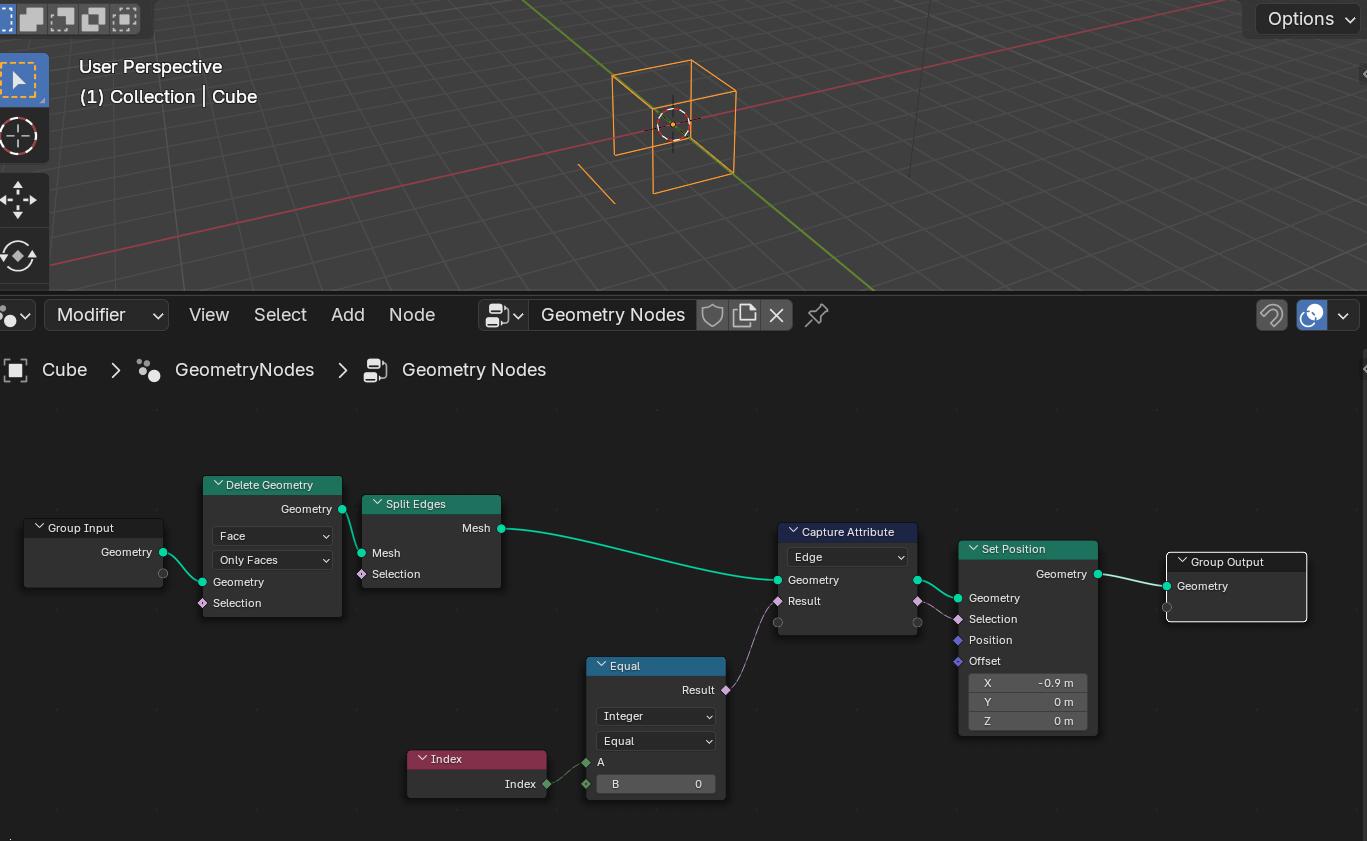Viewport: 1367px width, 841px height.
Task: Toggle fake user shield for node tree
Action: click(712, 315)
